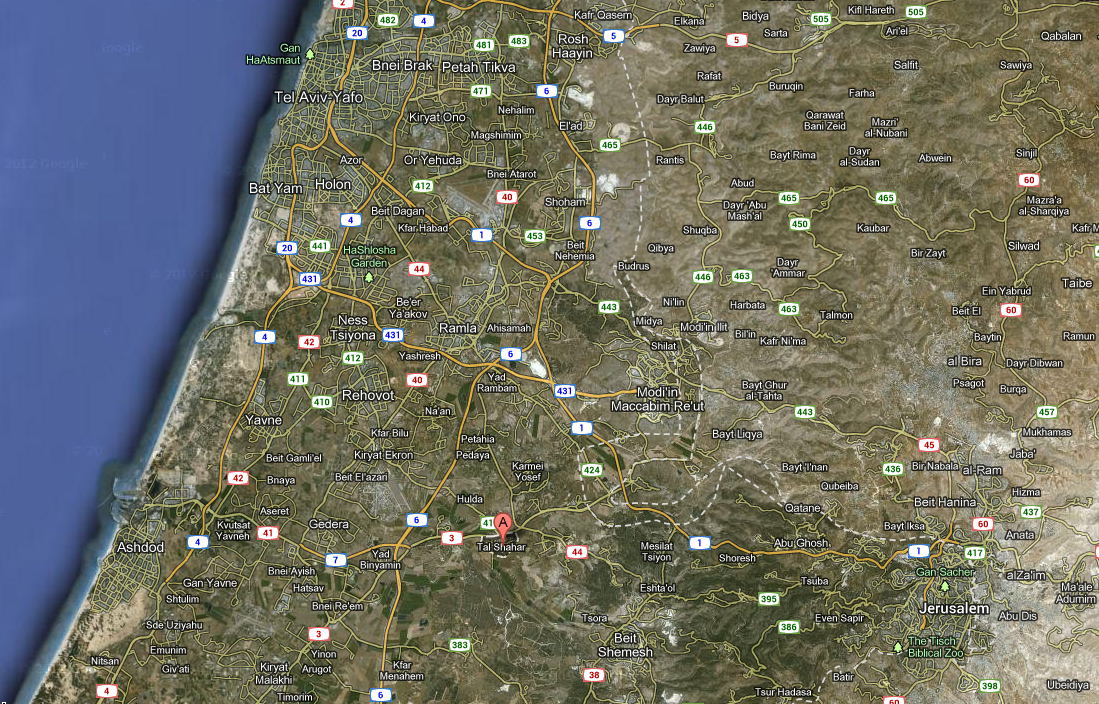Select the Gan HaAtsmaut park tree icon
This screenshot has width=1099, height=704.
310,53
